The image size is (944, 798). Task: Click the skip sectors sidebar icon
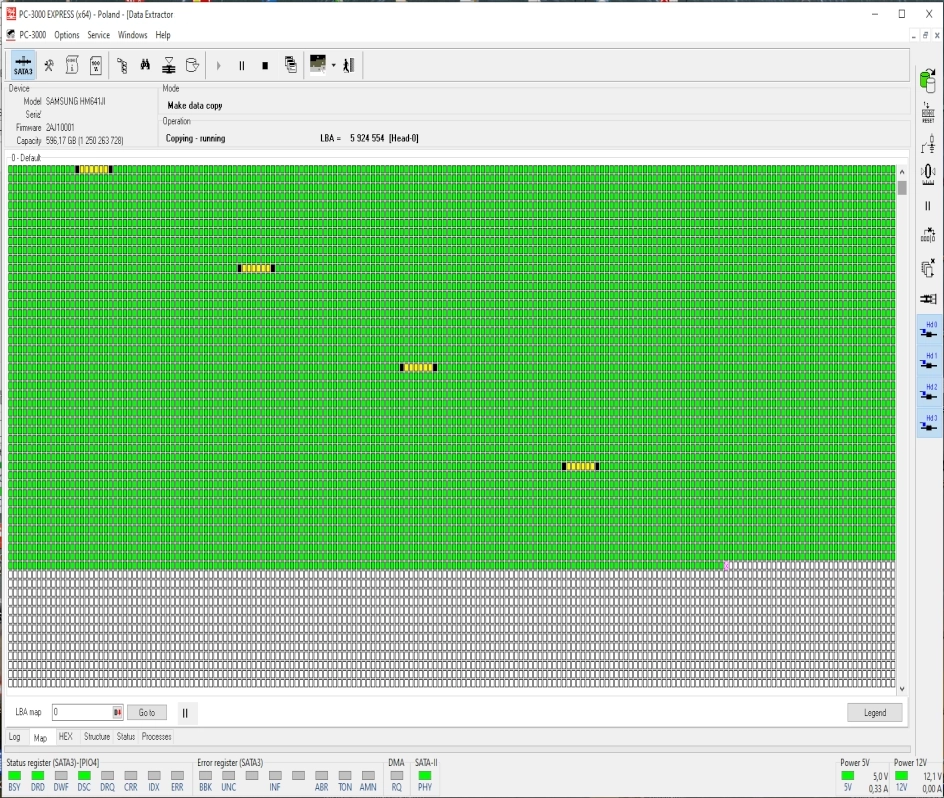(928, 235)
